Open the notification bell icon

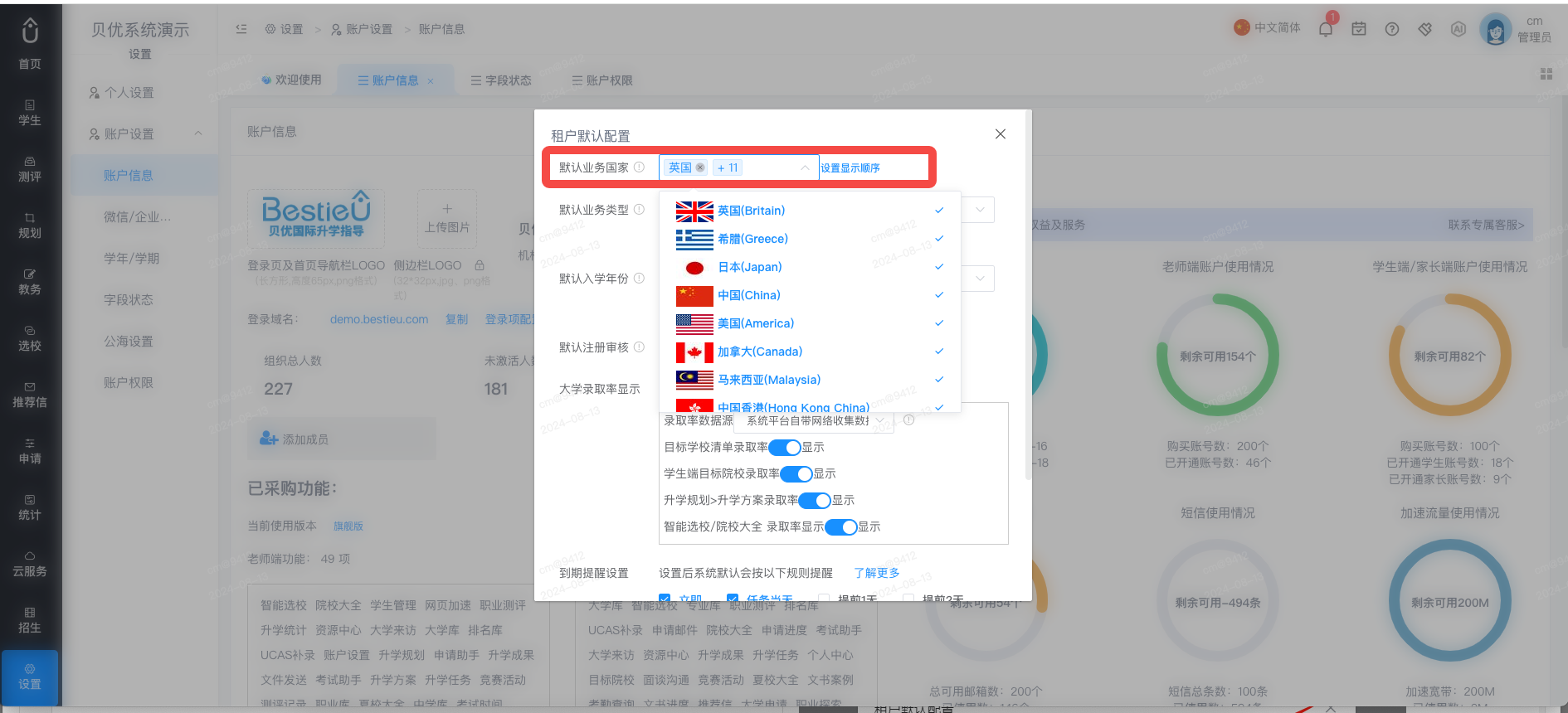coord(1325,29)
